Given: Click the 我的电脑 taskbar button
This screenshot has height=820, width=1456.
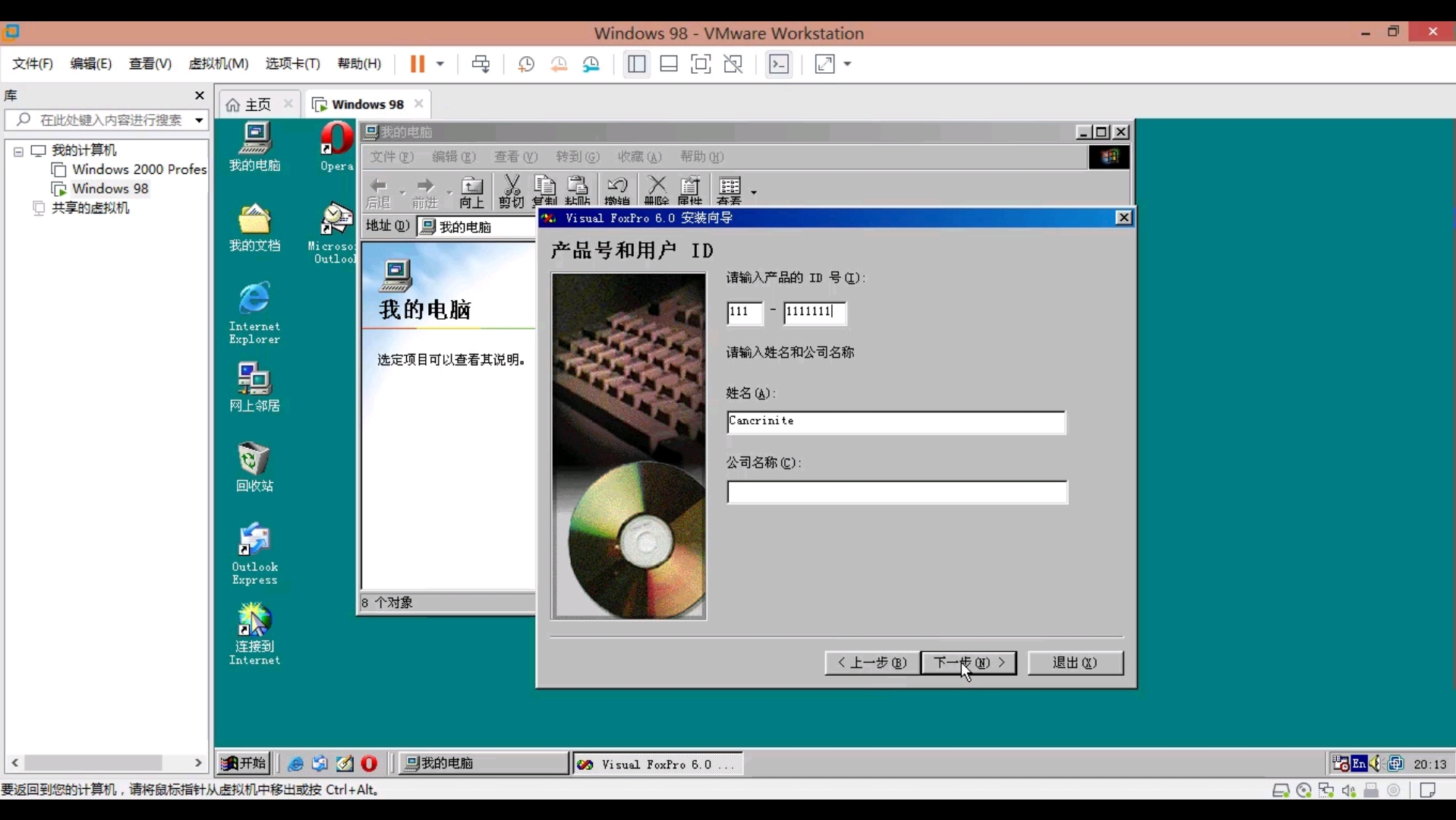Looking at the screenshot, I should click(x=484, y=763).
